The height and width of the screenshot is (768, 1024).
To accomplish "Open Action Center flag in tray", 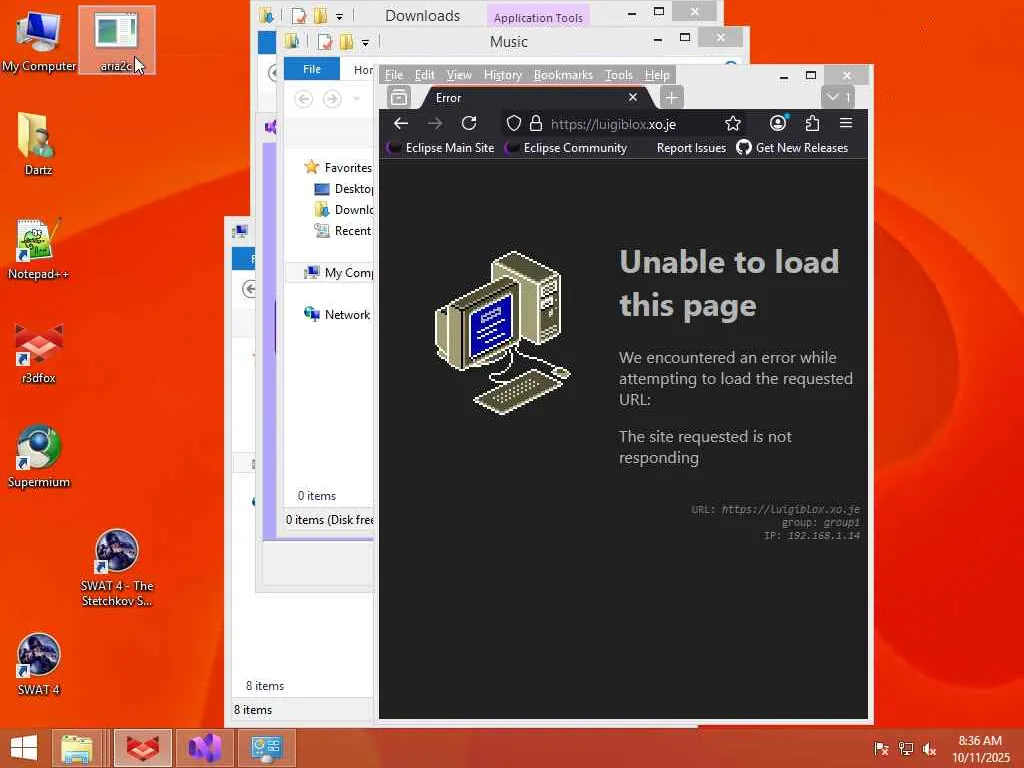I will pos(881,748).
